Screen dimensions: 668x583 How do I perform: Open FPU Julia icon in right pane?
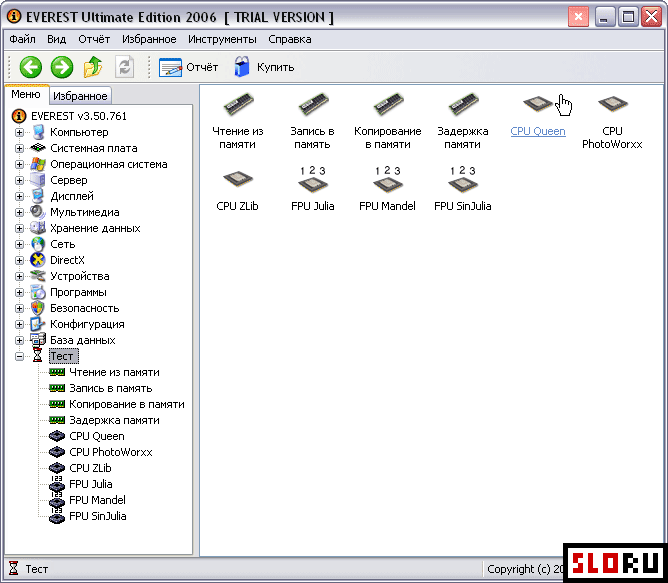pyautogui.click(x=313, y=188)
